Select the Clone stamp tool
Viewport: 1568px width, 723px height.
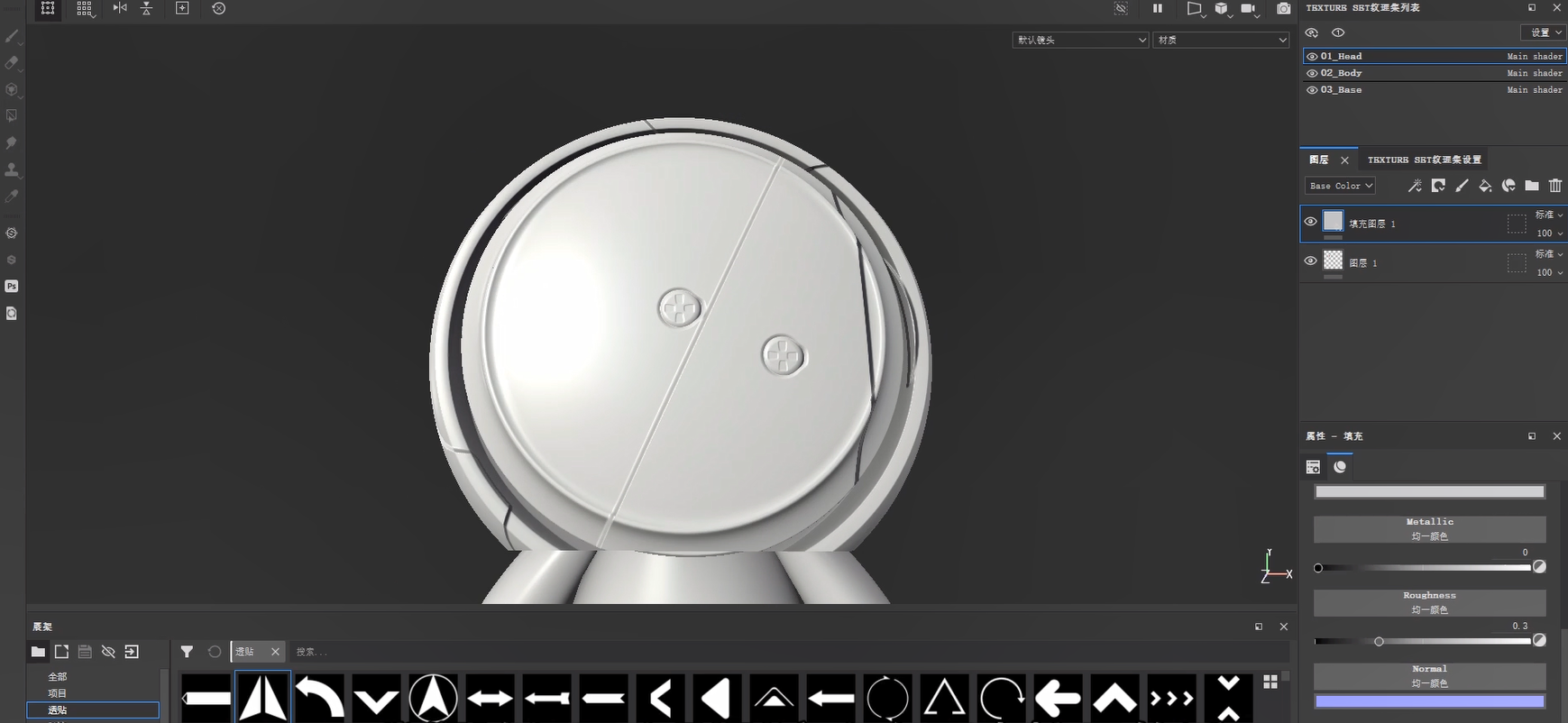12,169
